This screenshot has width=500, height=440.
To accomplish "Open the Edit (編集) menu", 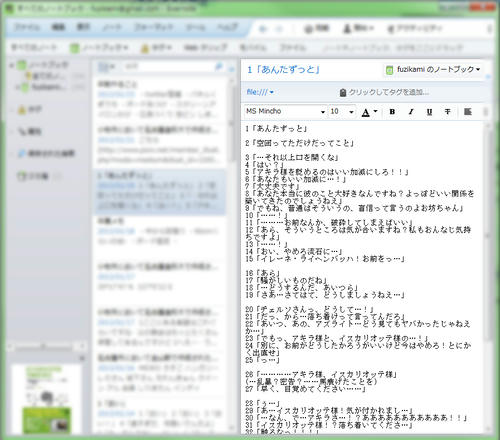I will coord(58,27).
